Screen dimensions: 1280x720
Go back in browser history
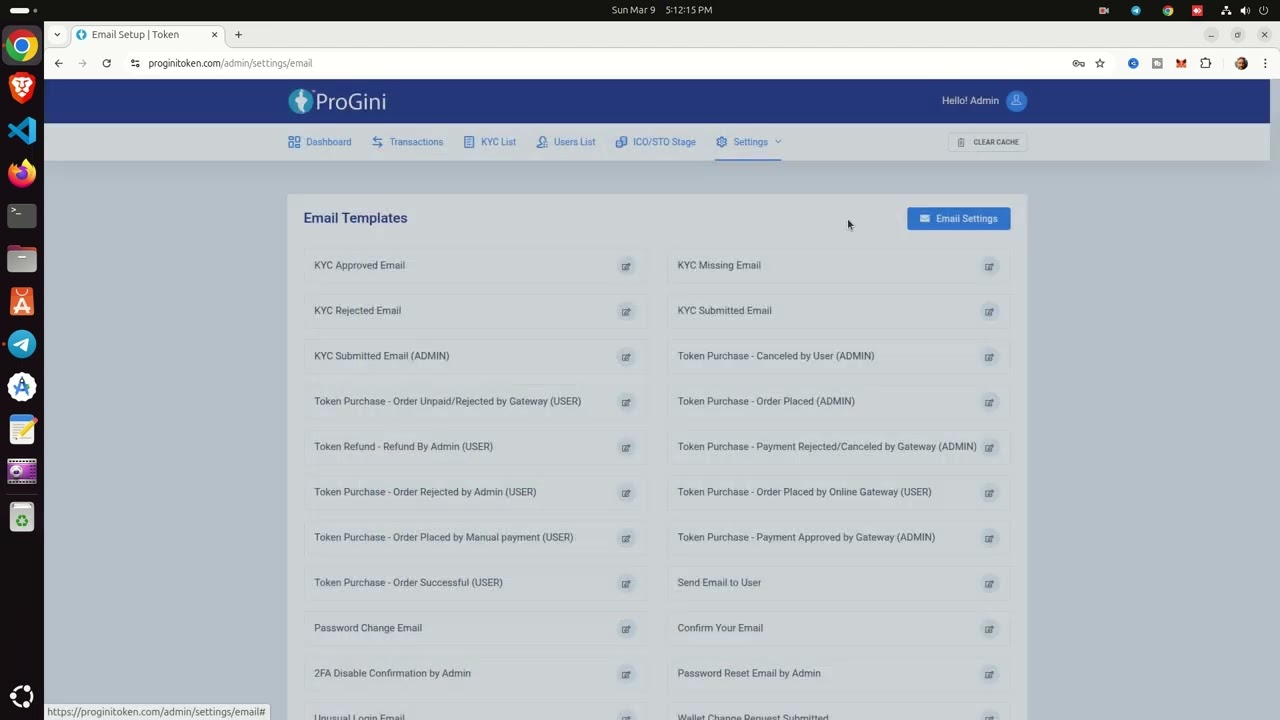tap(59, 63)
